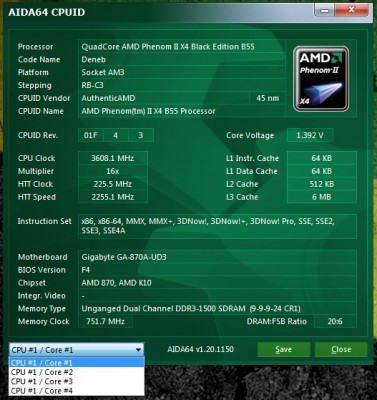Collapse the CPU core dropdown arrow
The image size is (377, 400).
point(138,350)
